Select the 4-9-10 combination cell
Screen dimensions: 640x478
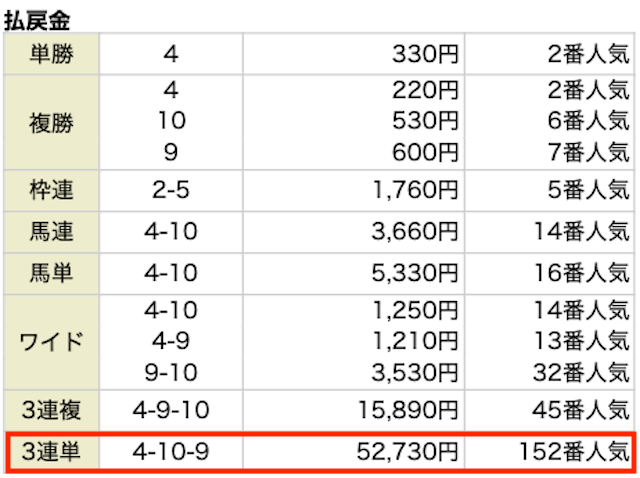click(x=171, y=410)
